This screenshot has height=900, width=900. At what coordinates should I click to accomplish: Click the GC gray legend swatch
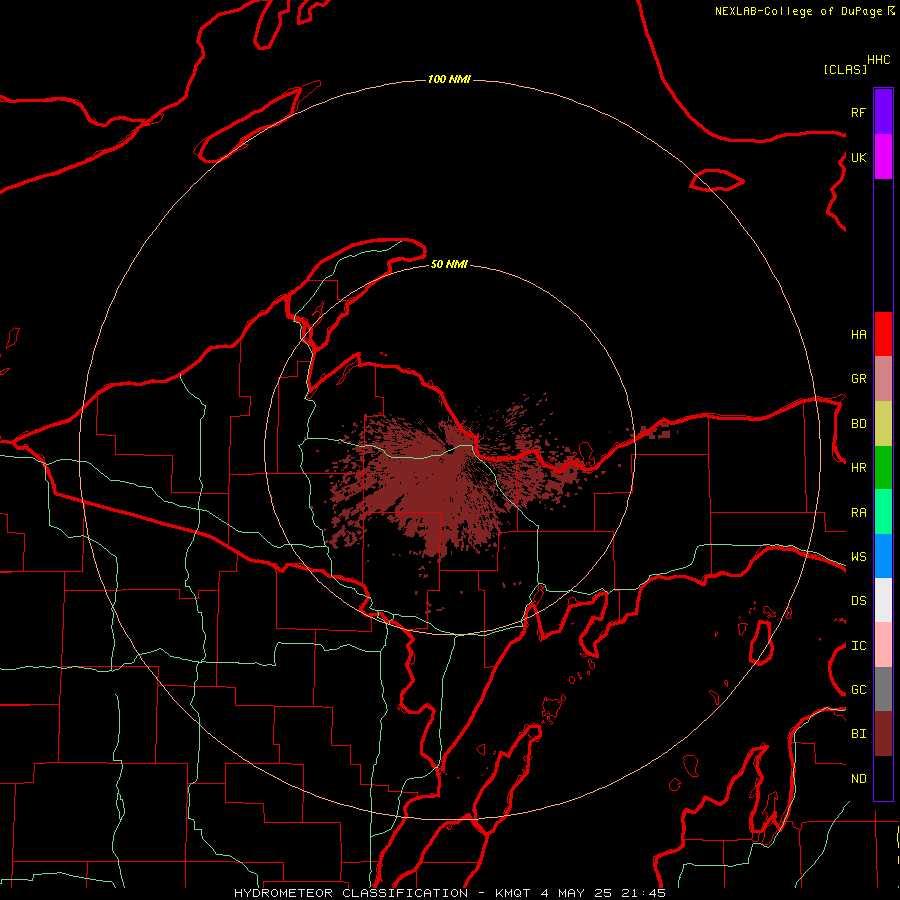point(883,689)
